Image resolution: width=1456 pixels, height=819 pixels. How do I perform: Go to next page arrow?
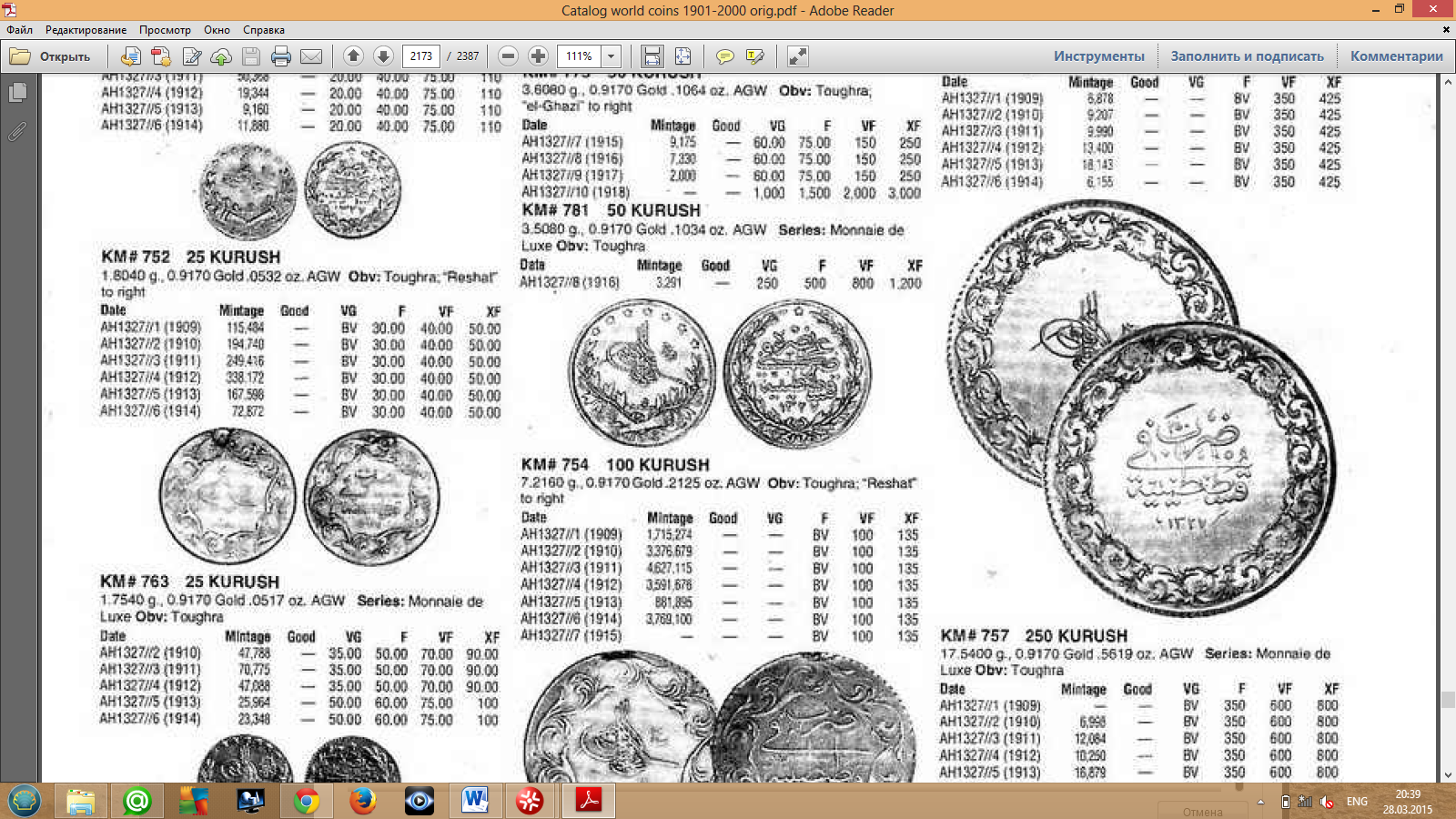(383, 56)
